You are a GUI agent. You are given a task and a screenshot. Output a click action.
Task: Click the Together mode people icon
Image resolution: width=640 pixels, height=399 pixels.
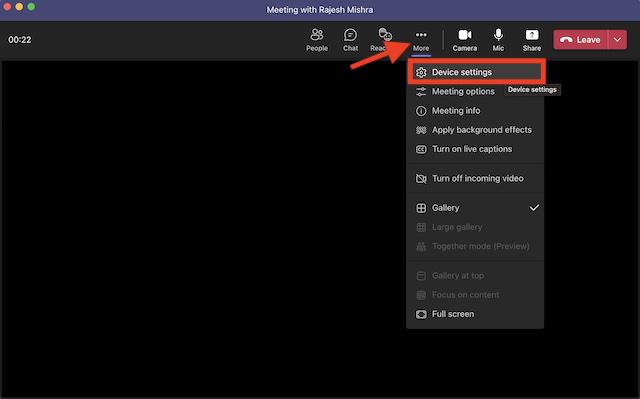point(421,246)
